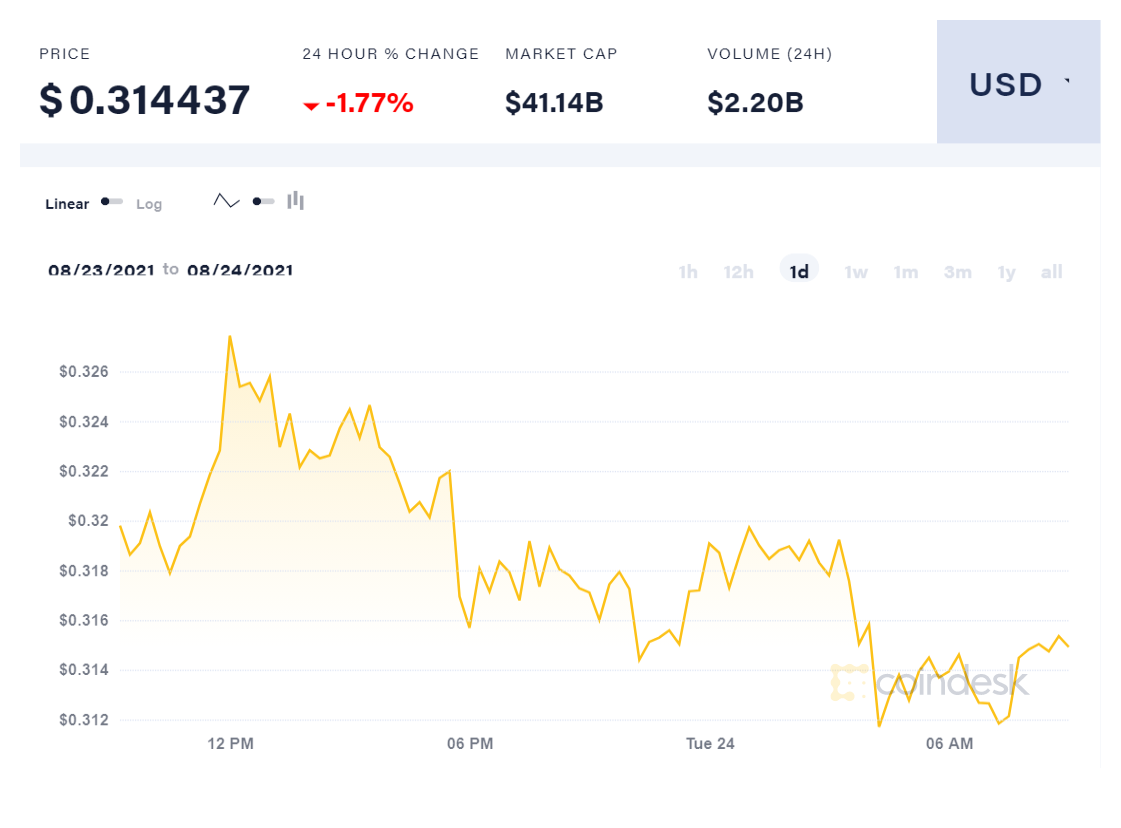Screen dimensions: 1121x828
Task: Click the chart's highest peak near 12 PM
Action: pos(230,337)
